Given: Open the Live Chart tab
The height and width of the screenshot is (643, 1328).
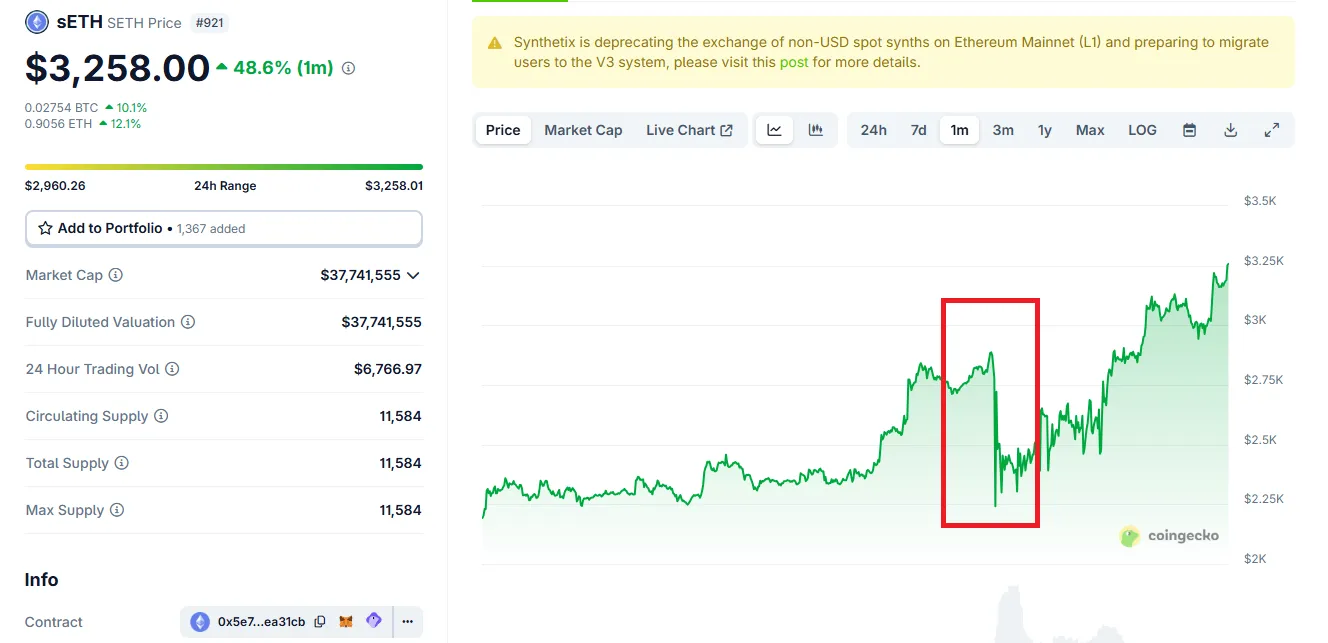Looking at the screenshot, I should tap(689, 130).
